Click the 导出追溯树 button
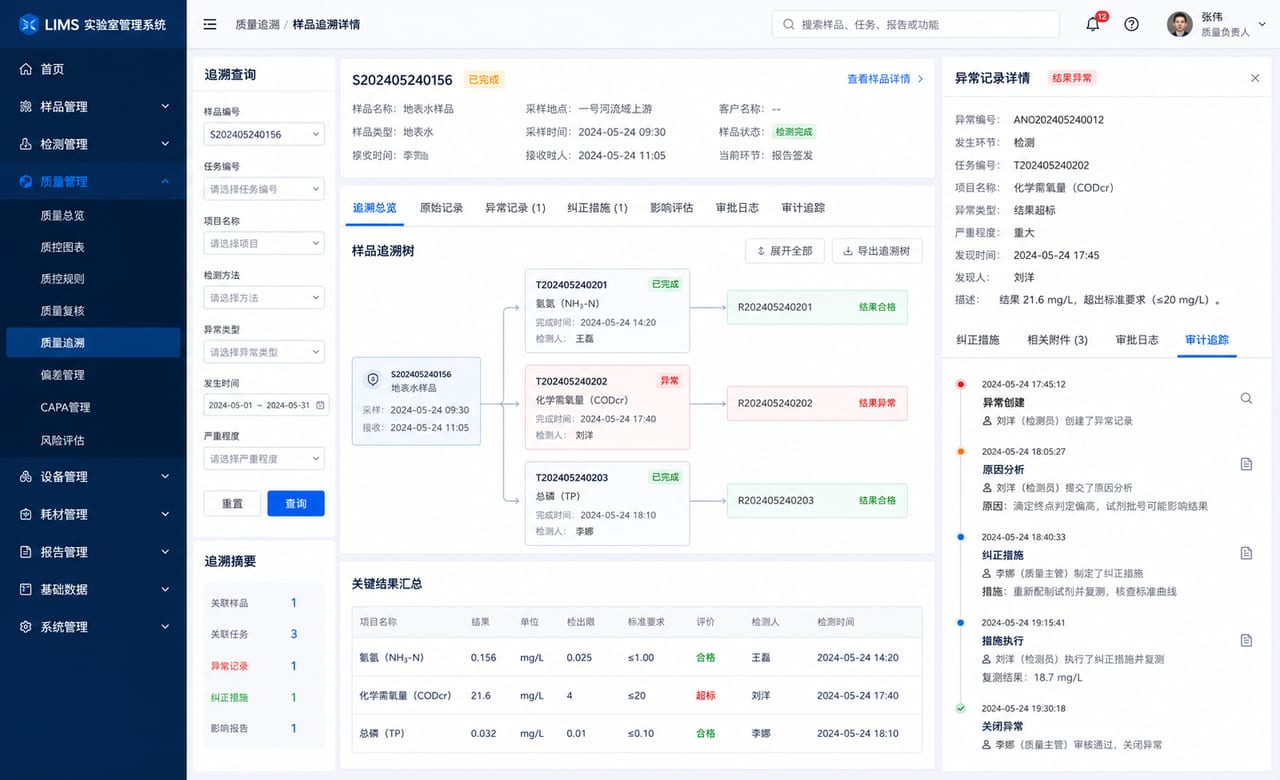This screenshot has height=780, width=1280. pyautogui.click(x=877, y=251)
